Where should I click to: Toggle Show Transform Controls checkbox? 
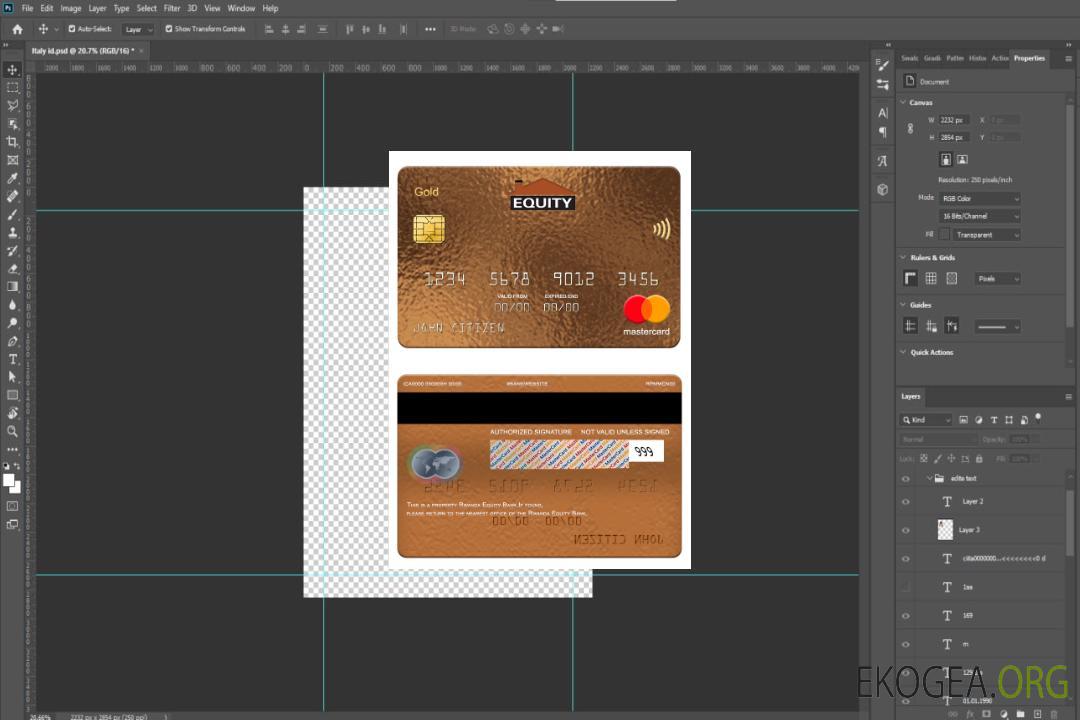169,29
